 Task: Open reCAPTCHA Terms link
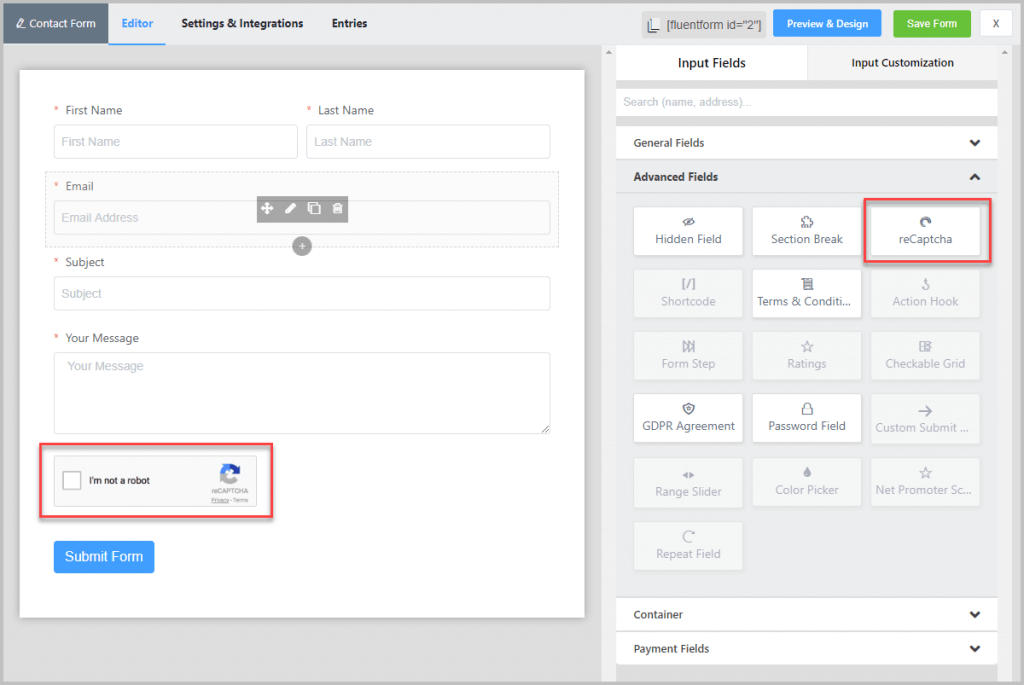click(x=241, y=500)
